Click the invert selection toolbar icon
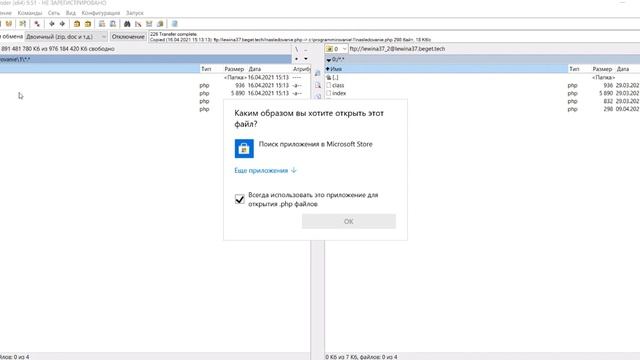 tap(37, 24)
